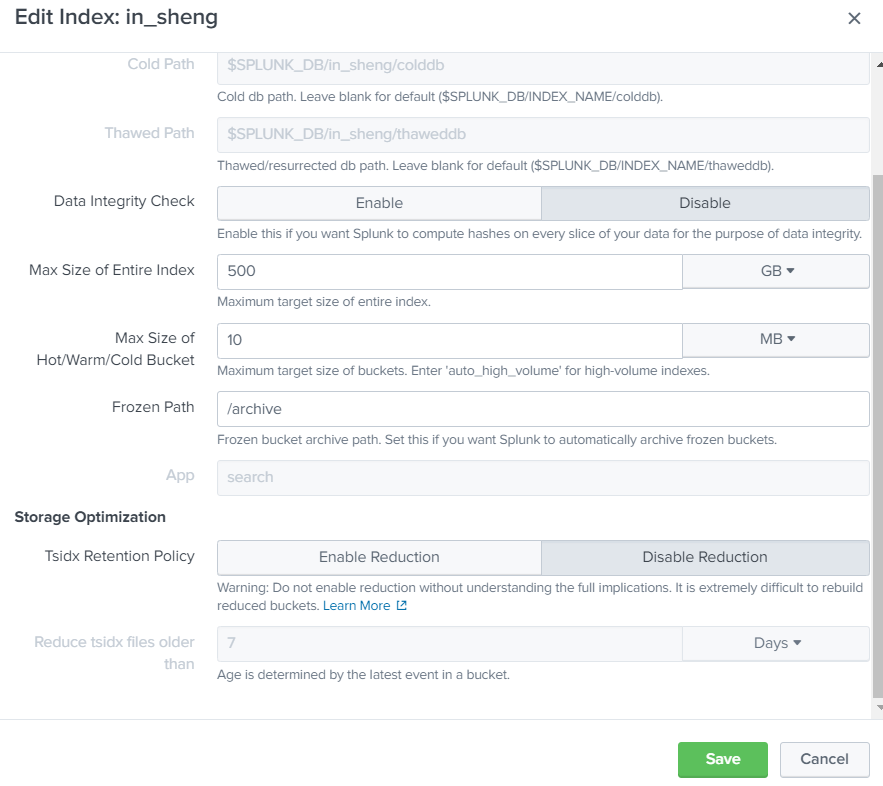Enable the Data Integrity Check
The height and width of the screenshot is (786, 883).
click(379, 202)
